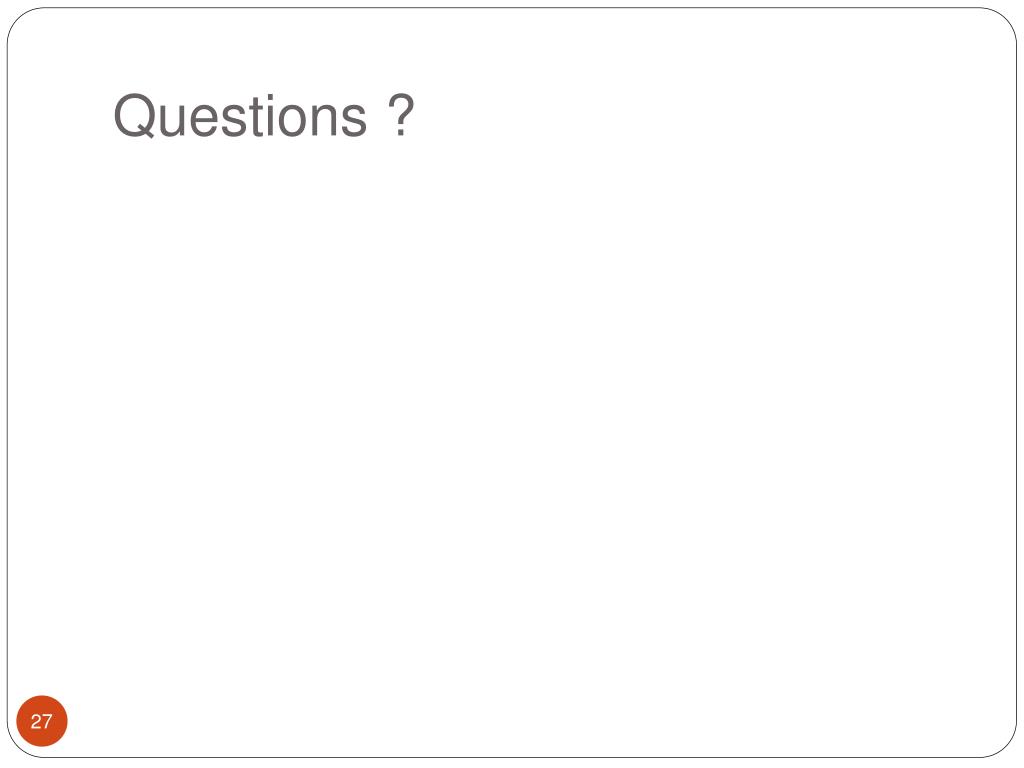Click the digit 7 in slide badge
This screenshot has width=1024, height=768.
[47, 722]
